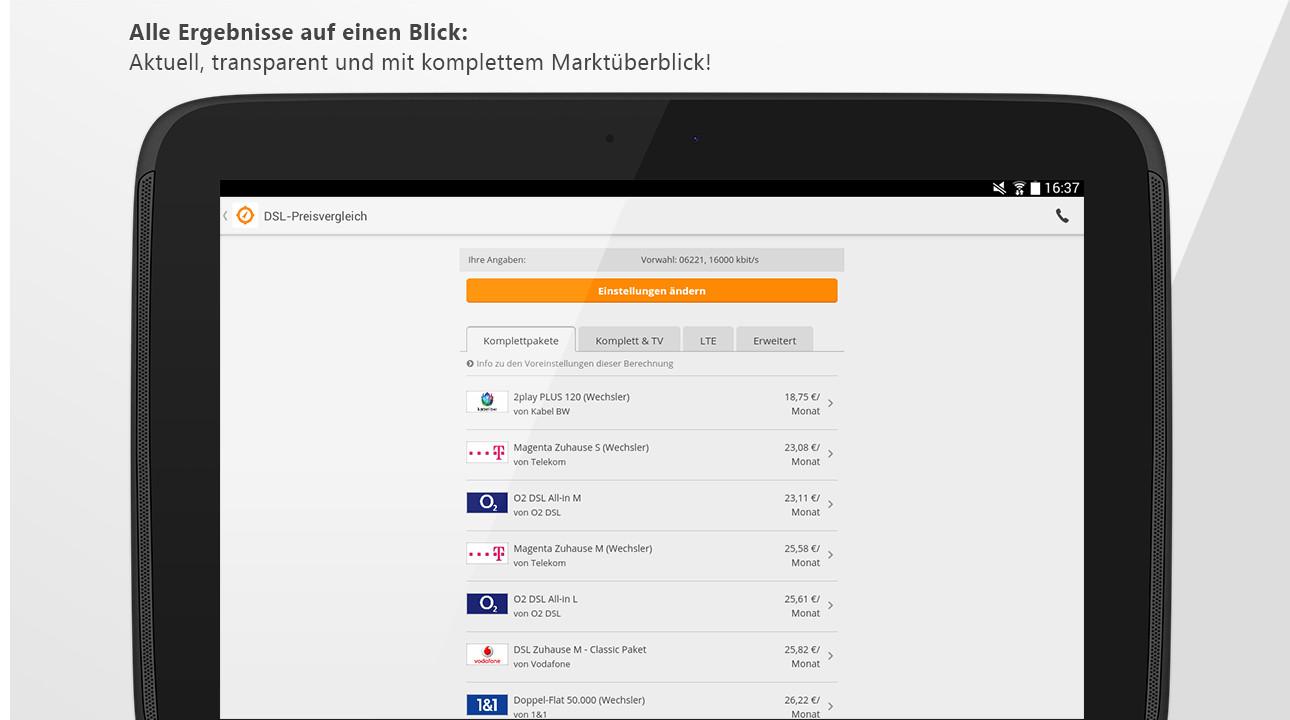The height and width of the screenshot is (720, 1290).
Task: Tap the phone call icon
Action: (x=1062, y=216)
